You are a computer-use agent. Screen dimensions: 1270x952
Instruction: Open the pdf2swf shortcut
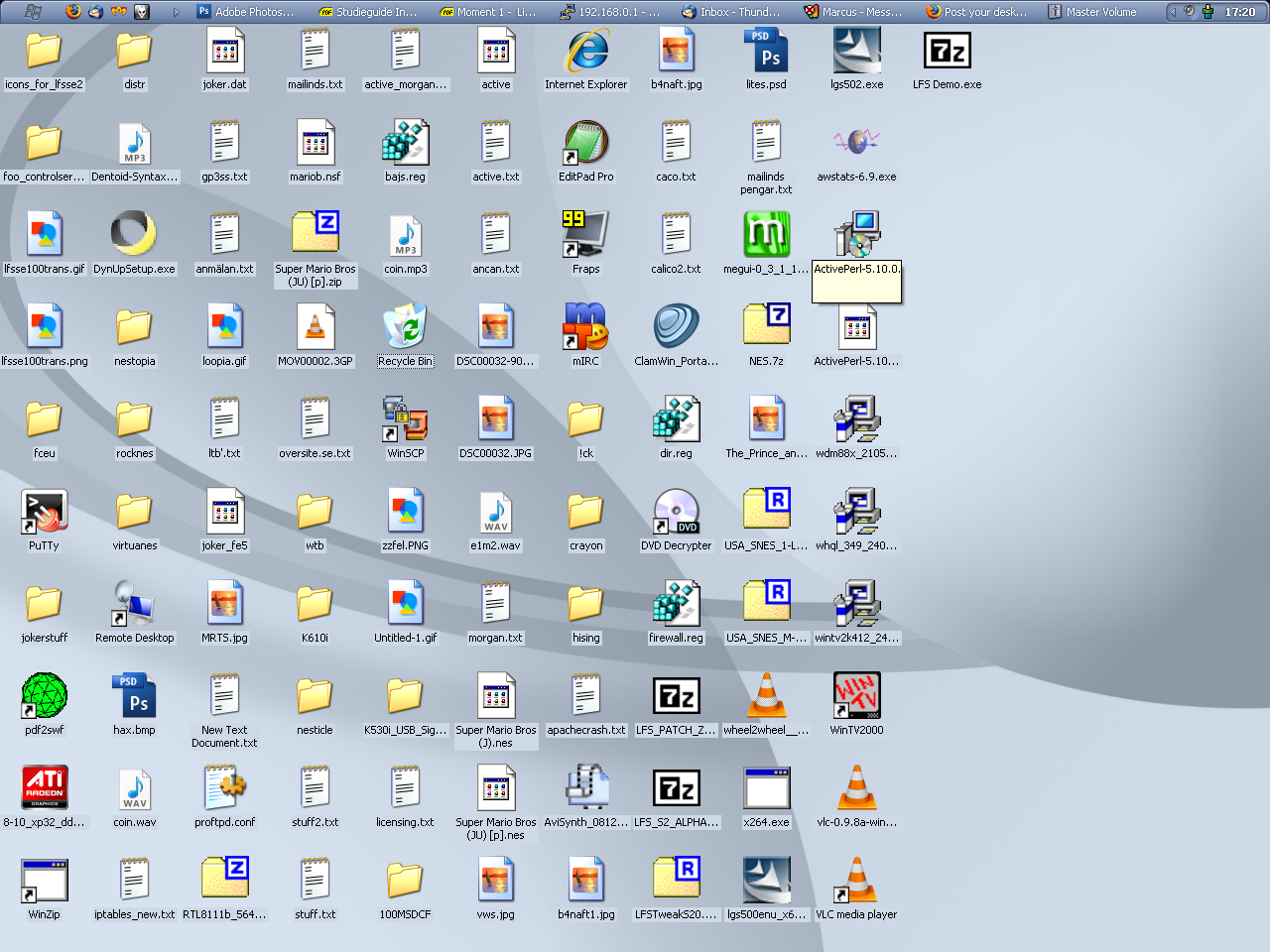pyautogui.click(x=44, y=696)
